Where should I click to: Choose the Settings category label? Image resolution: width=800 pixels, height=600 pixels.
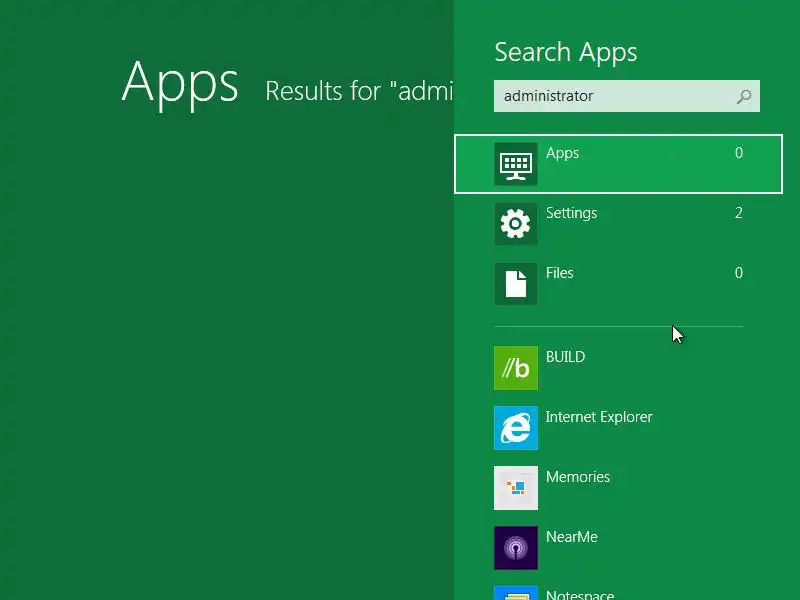tap(571, 213)
